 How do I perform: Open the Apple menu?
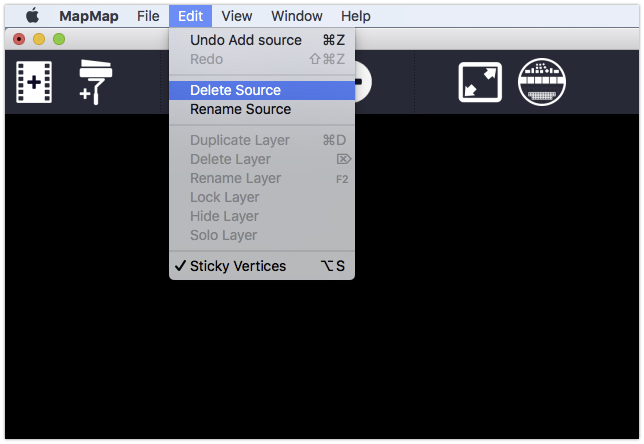point(32,16)
